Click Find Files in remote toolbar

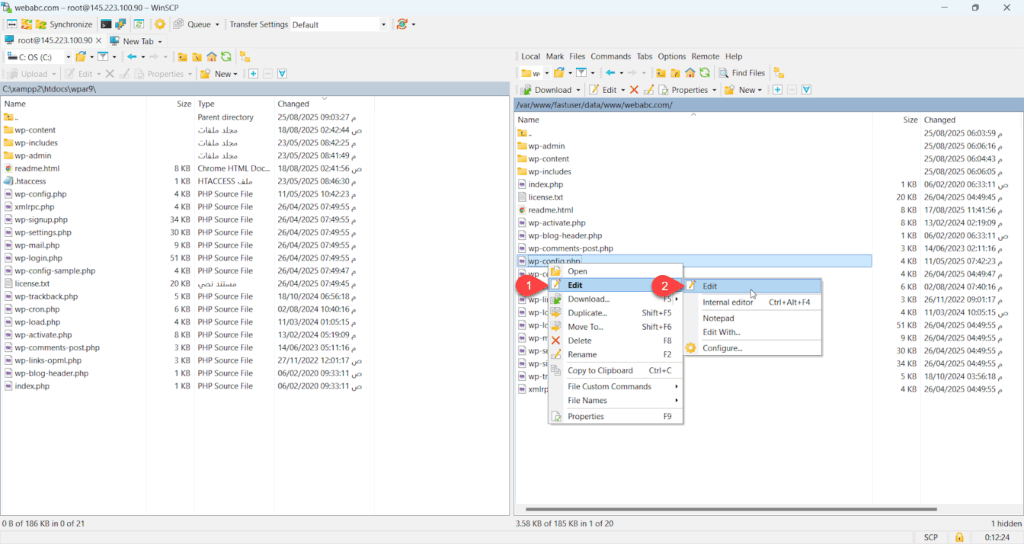click(740, 73)
